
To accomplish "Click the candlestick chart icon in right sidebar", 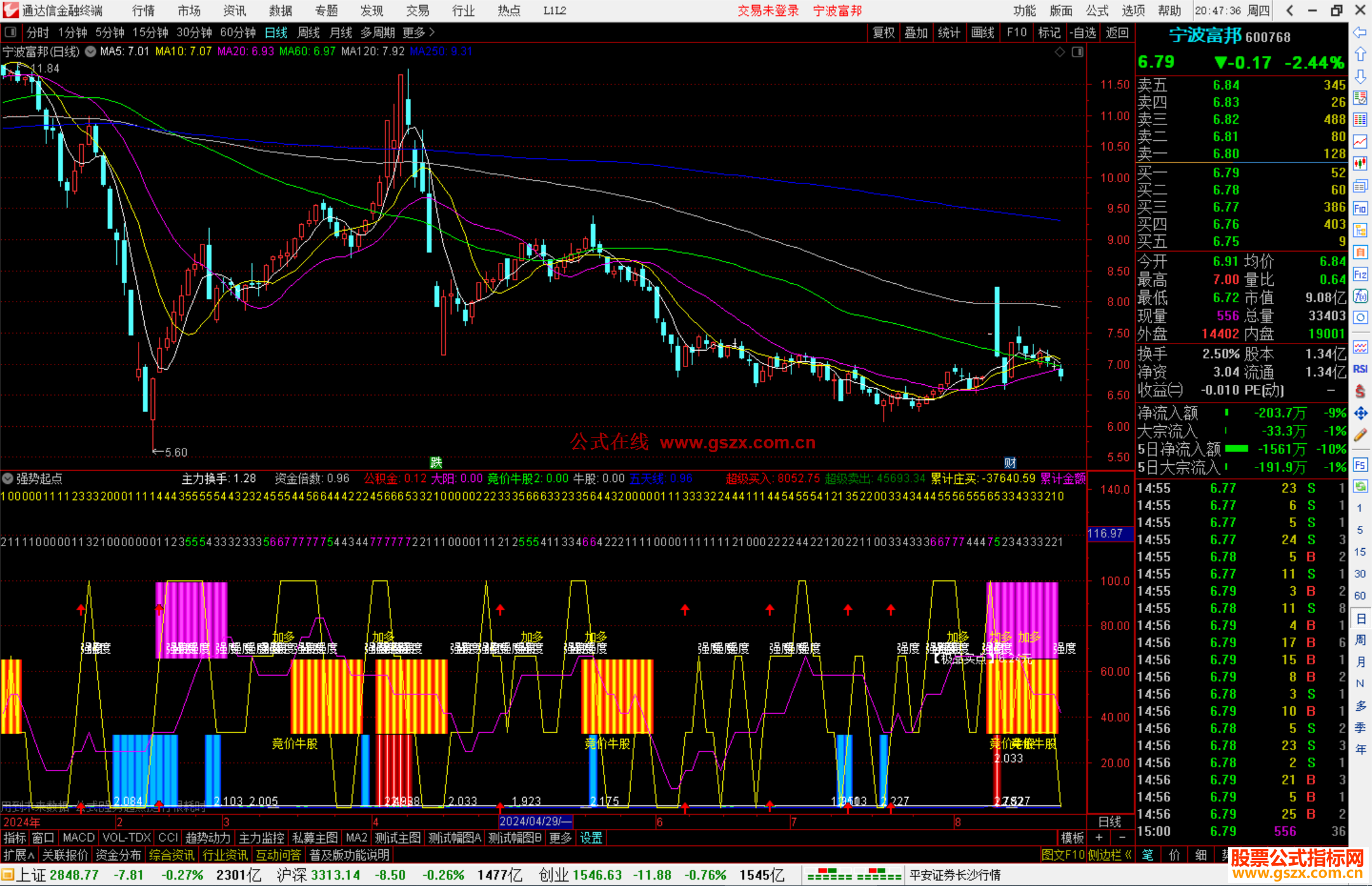I will click(1360, 164).
